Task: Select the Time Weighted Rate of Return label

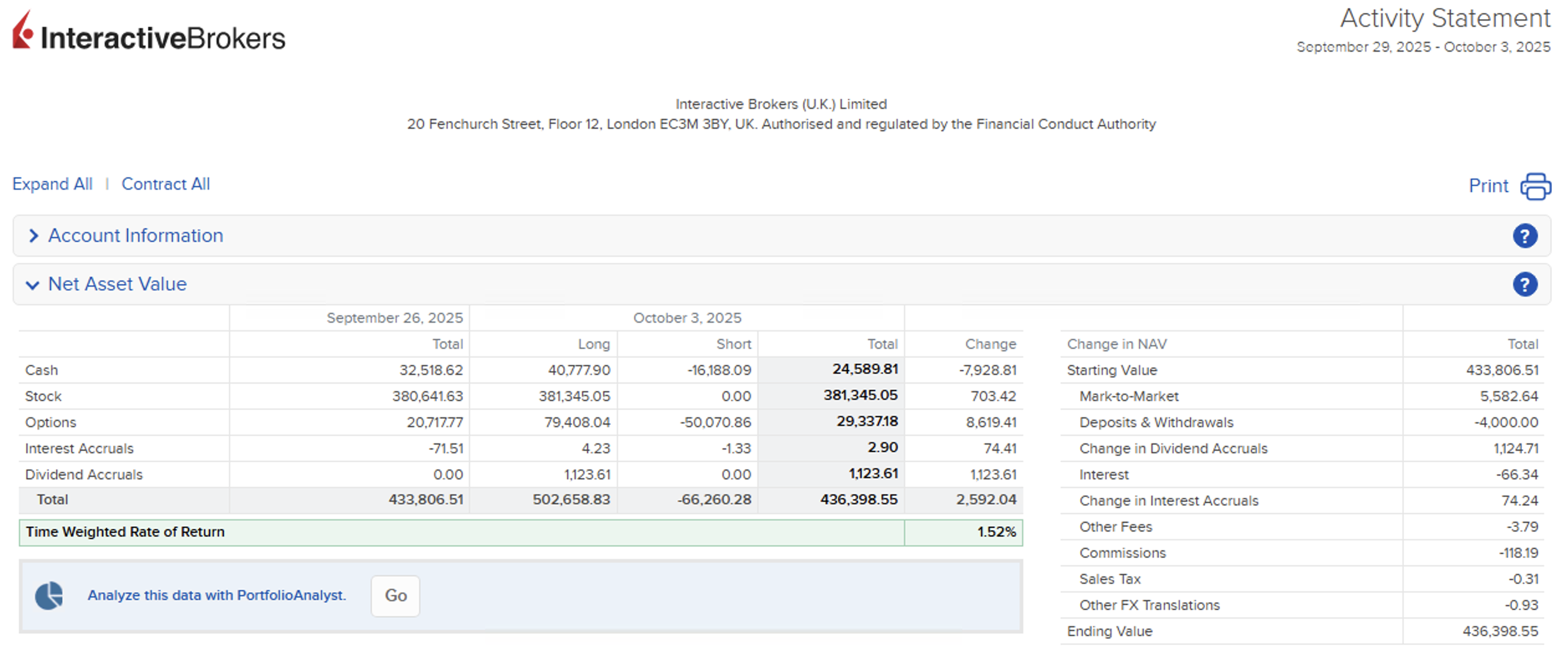Action: point(125,532)
